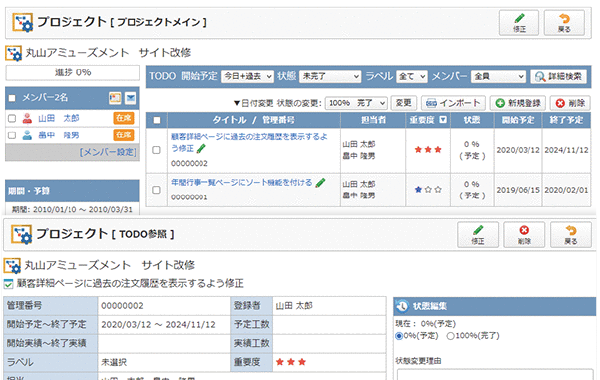Viewport: 600px width, 380px height.
Task: Open the ラベル dropdown showing 全て
Action: pos(412,76)
